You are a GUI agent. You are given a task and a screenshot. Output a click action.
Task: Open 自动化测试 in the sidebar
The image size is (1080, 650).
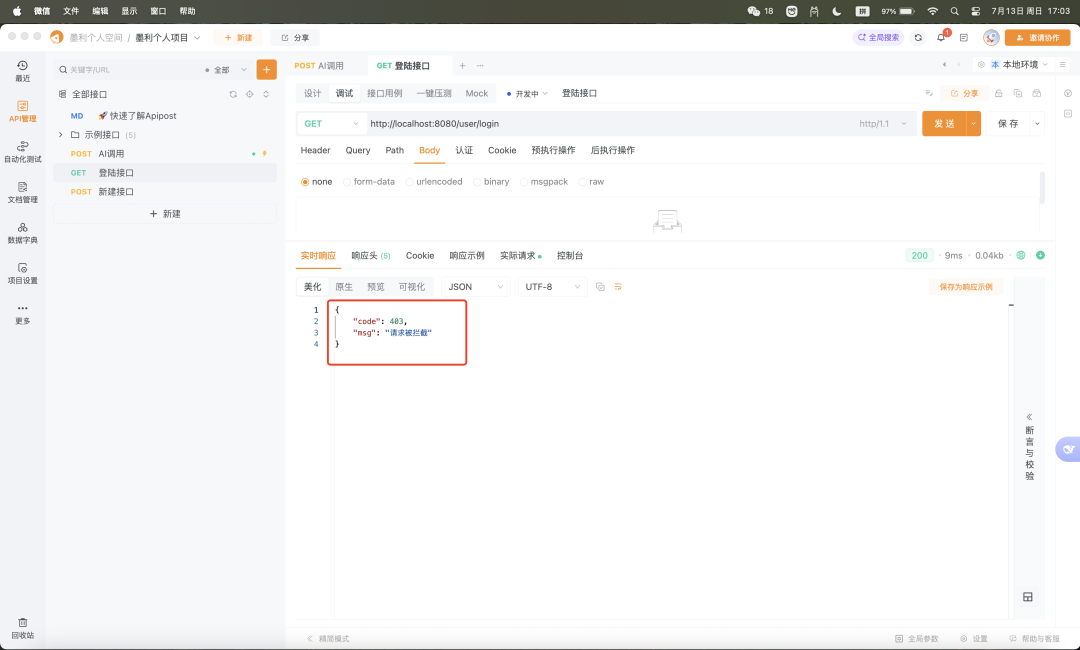point(23,151)
